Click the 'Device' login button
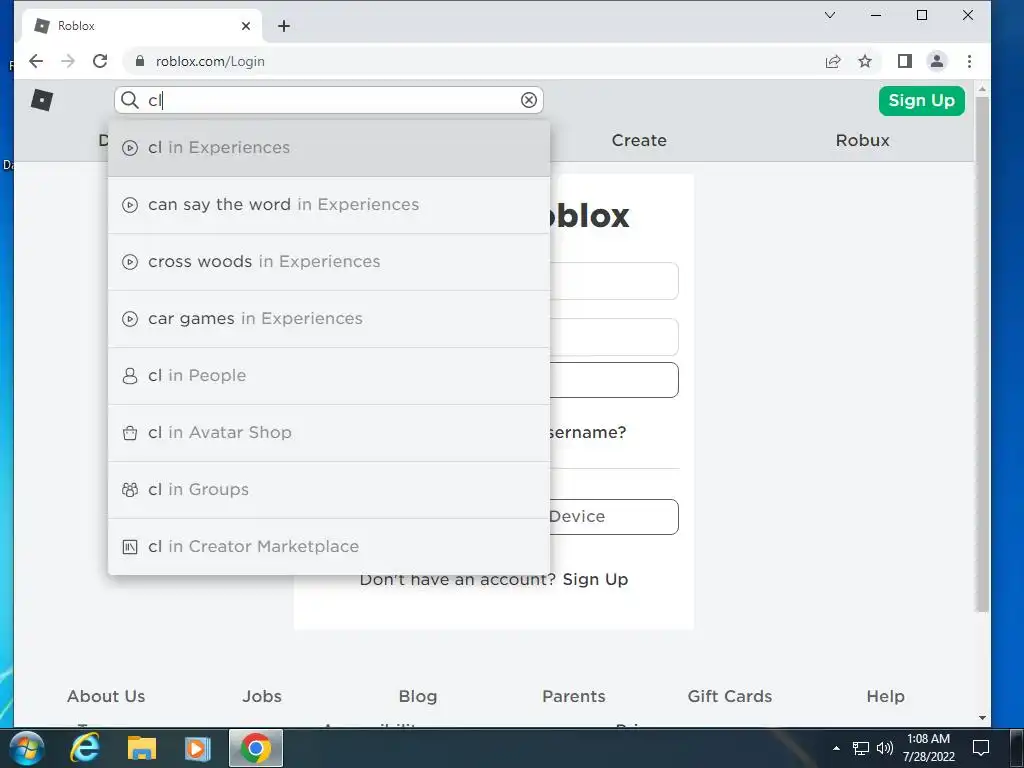 tap(614, 517)
